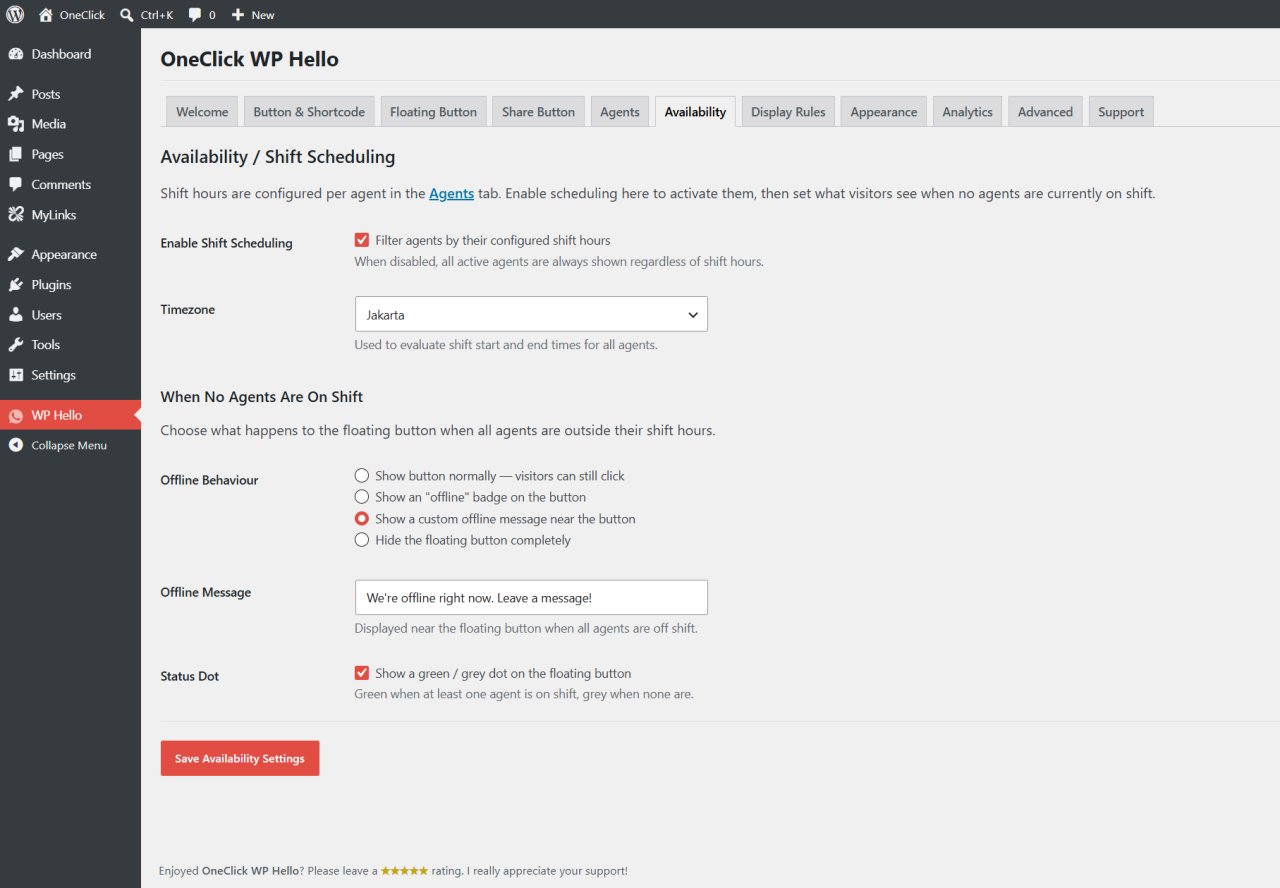Viewport: 1280px width, 888px height.
Task: Click the plus New icon
Action: tap(238, 15)
